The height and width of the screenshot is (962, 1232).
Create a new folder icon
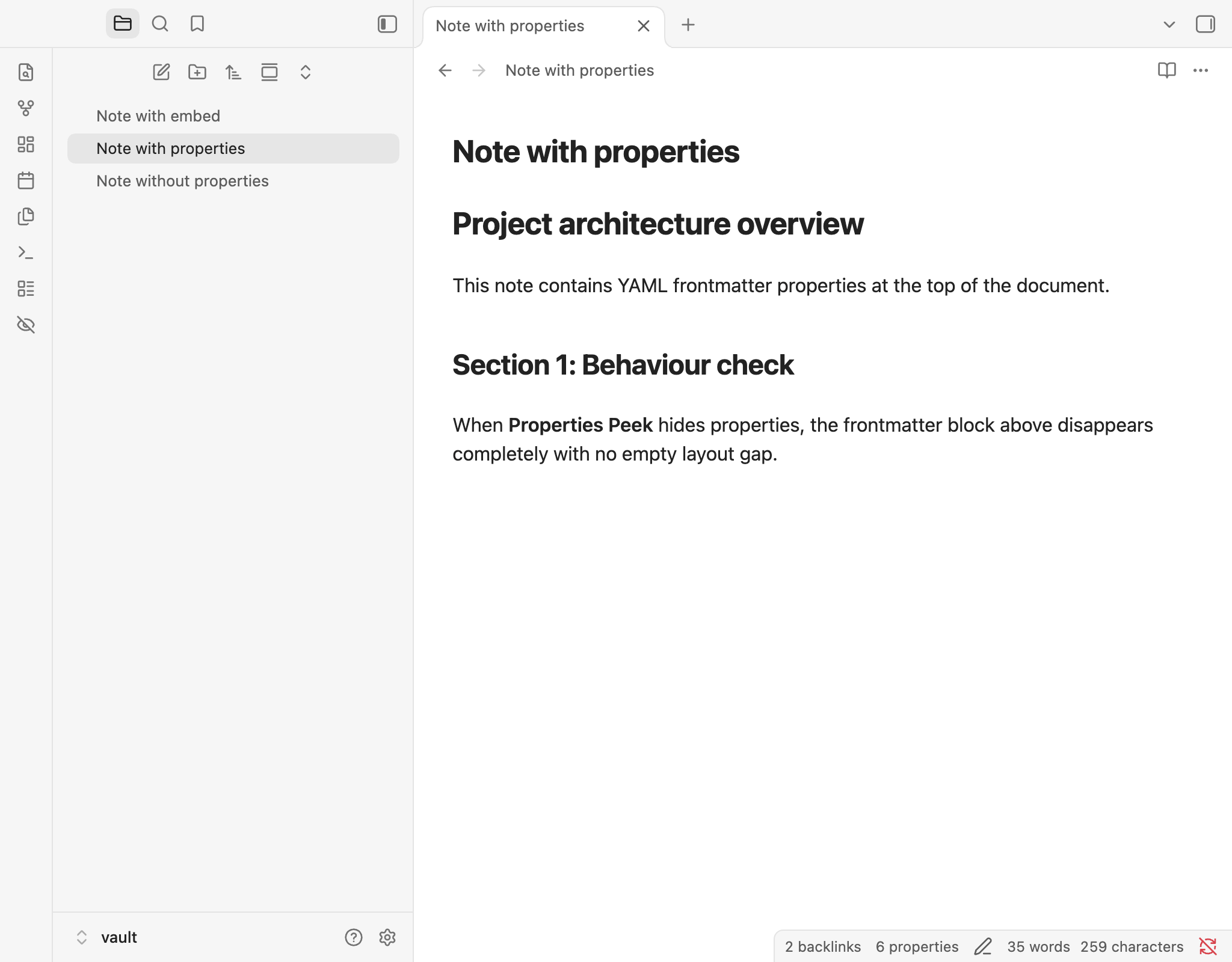[x=197, y=72]
